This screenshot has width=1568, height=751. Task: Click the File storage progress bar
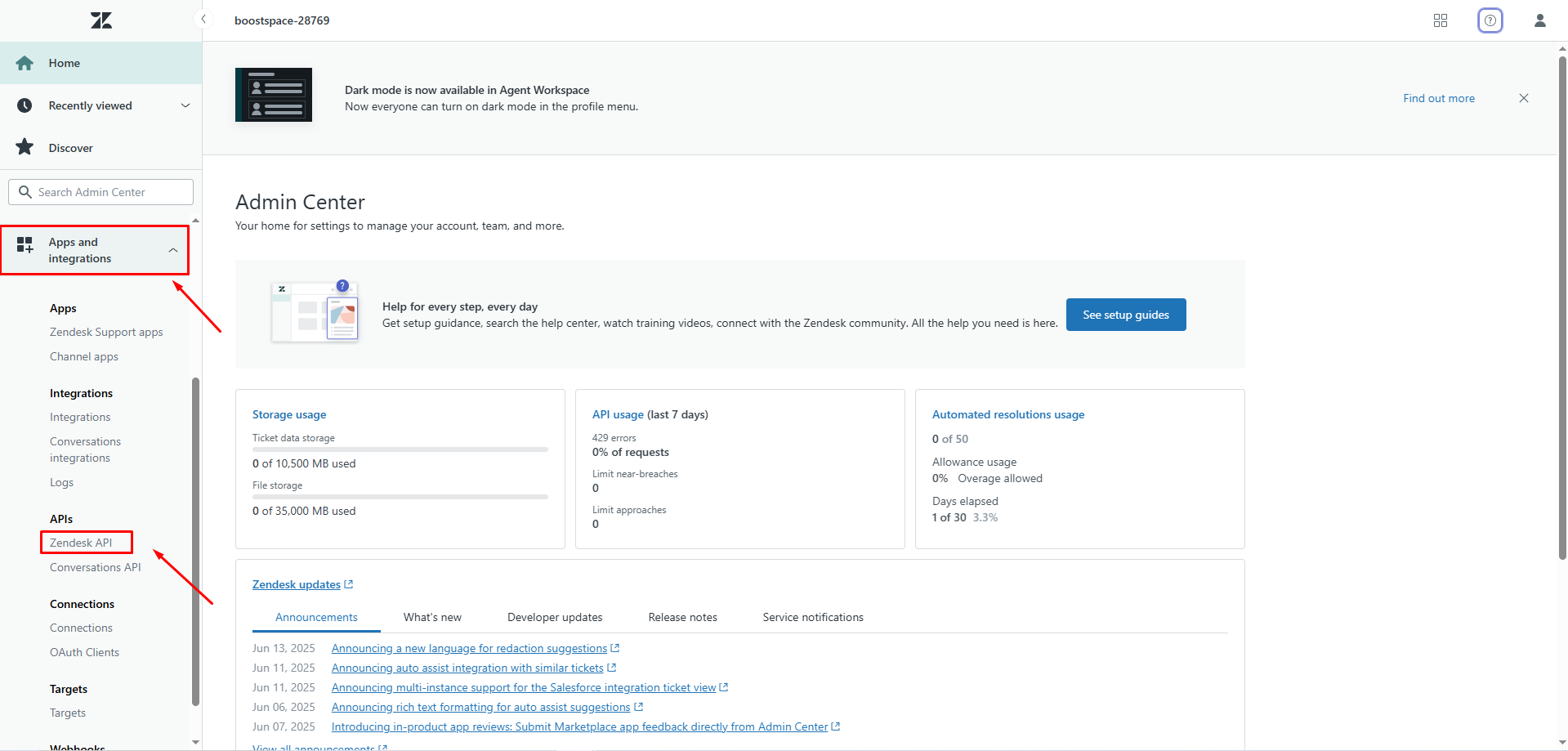(400, 497)
